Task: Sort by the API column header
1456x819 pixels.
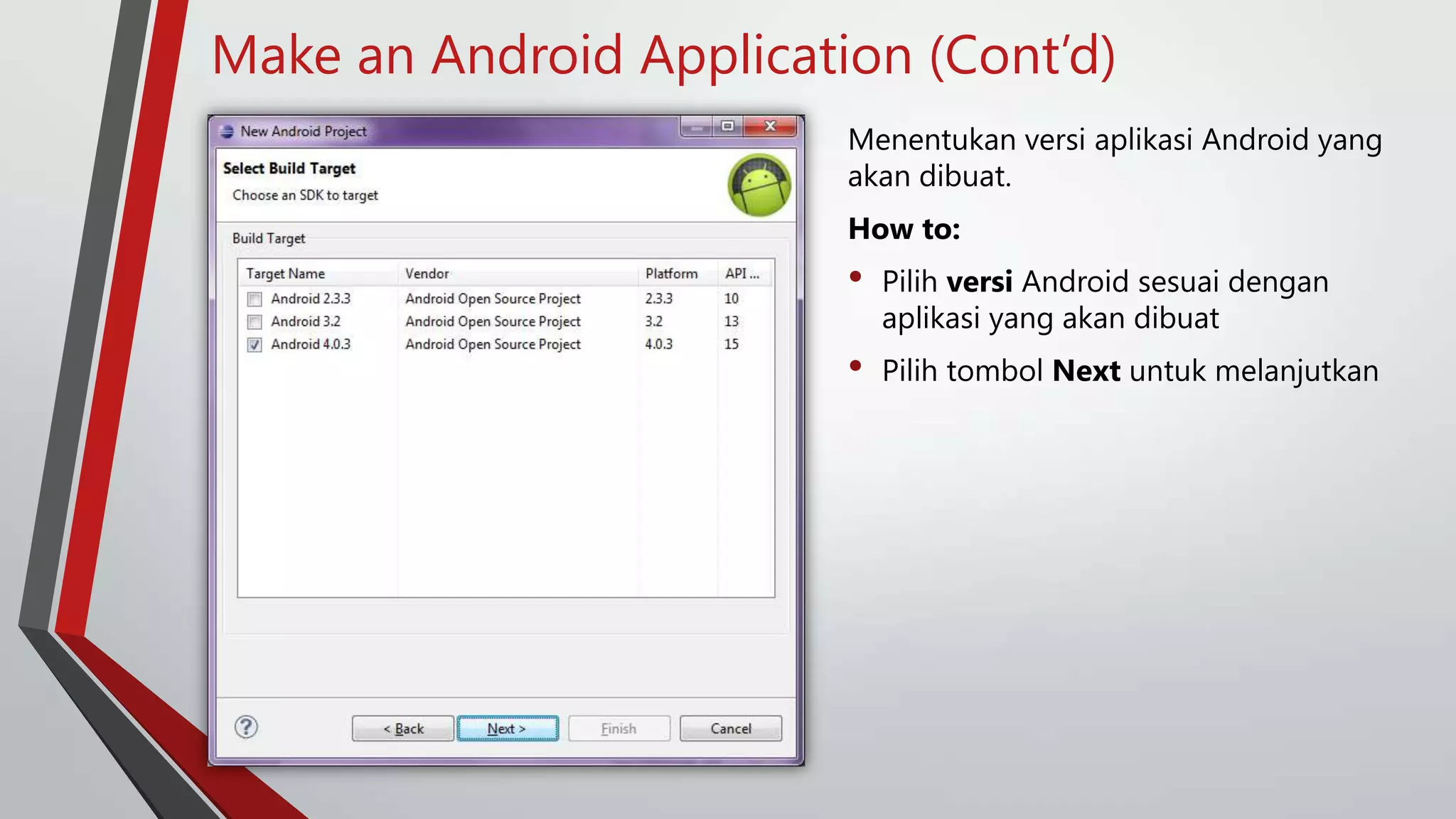Action: [x=745, y=274]
